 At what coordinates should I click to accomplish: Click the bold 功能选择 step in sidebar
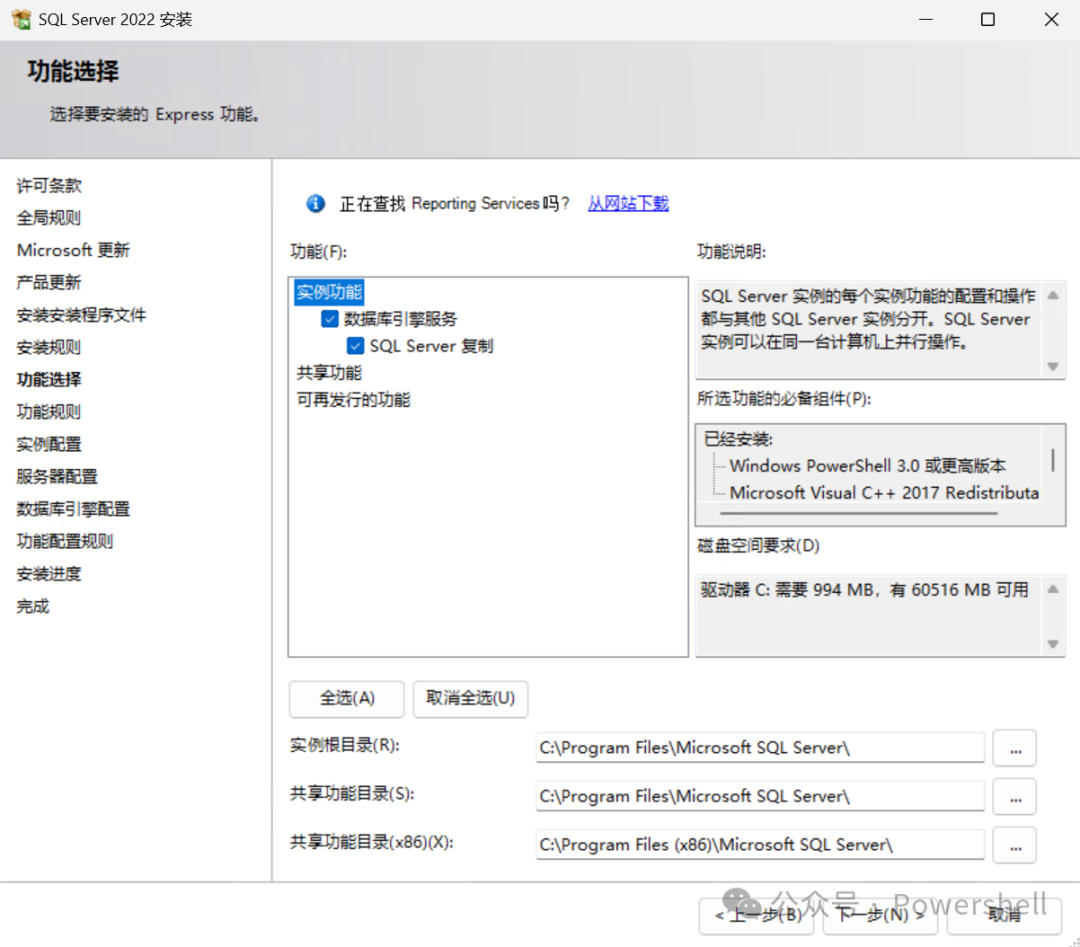coord(49,379)
